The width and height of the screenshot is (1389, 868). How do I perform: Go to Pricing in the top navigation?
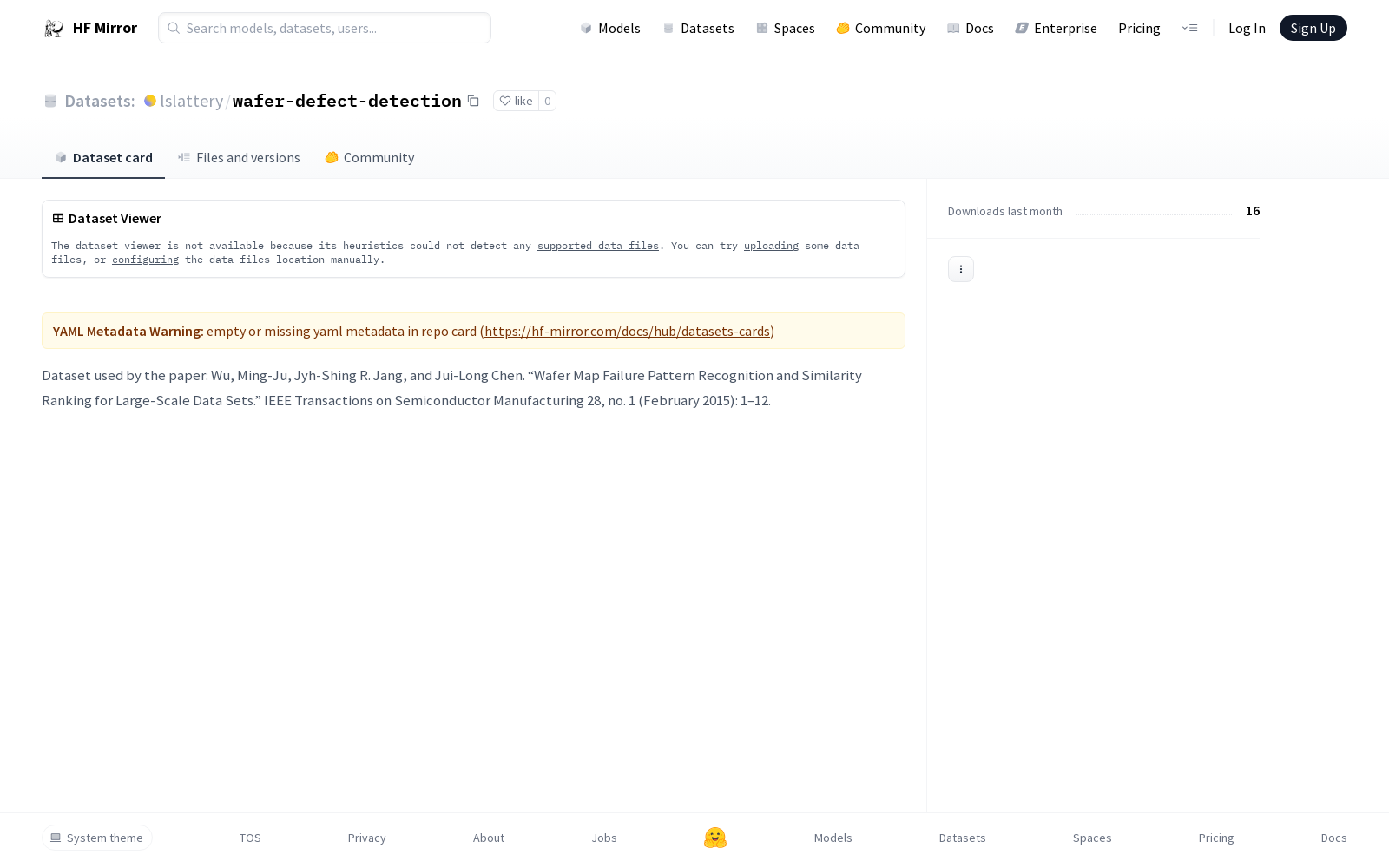1139,28
